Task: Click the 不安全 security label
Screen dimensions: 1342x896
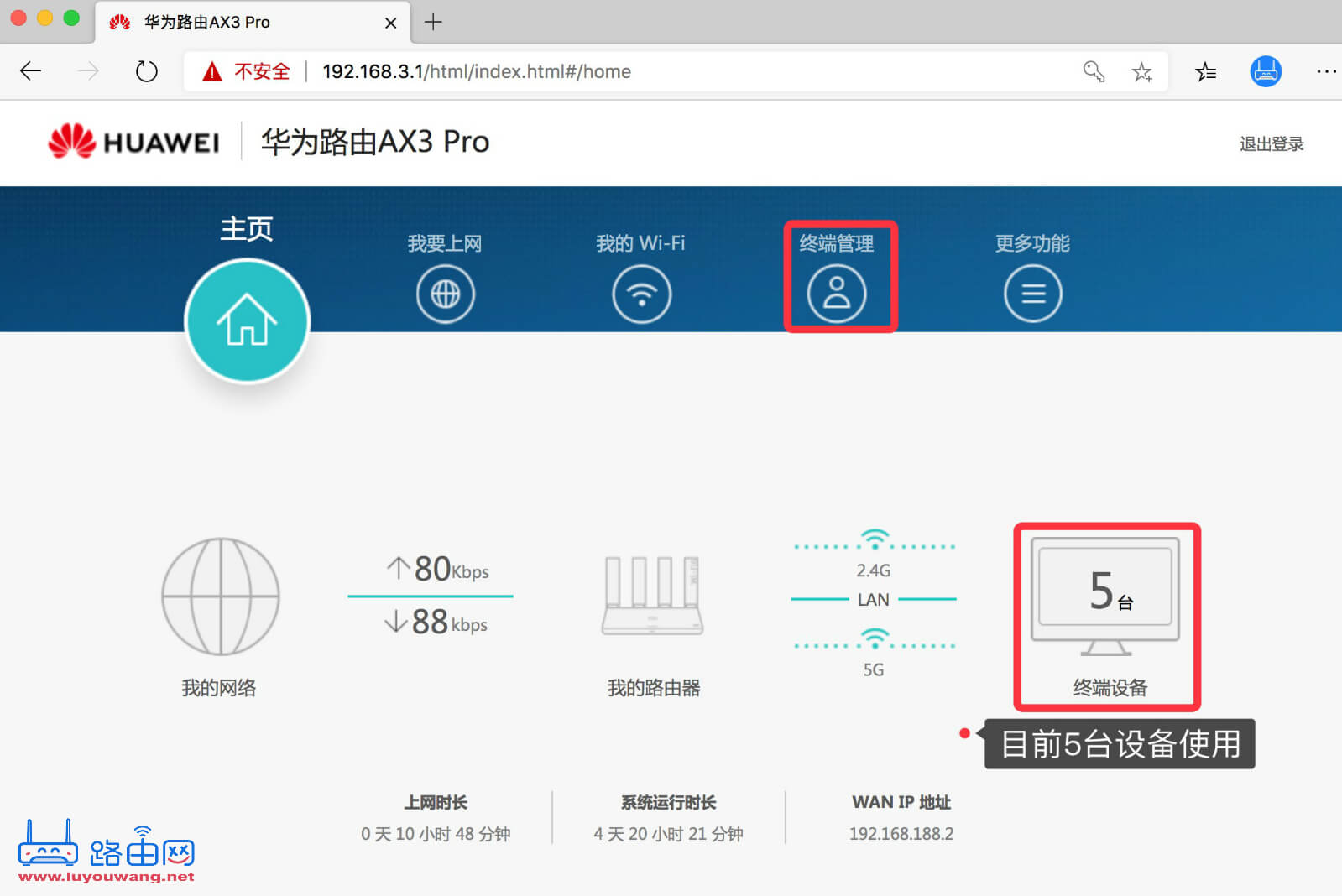Action: pos(262,71)
